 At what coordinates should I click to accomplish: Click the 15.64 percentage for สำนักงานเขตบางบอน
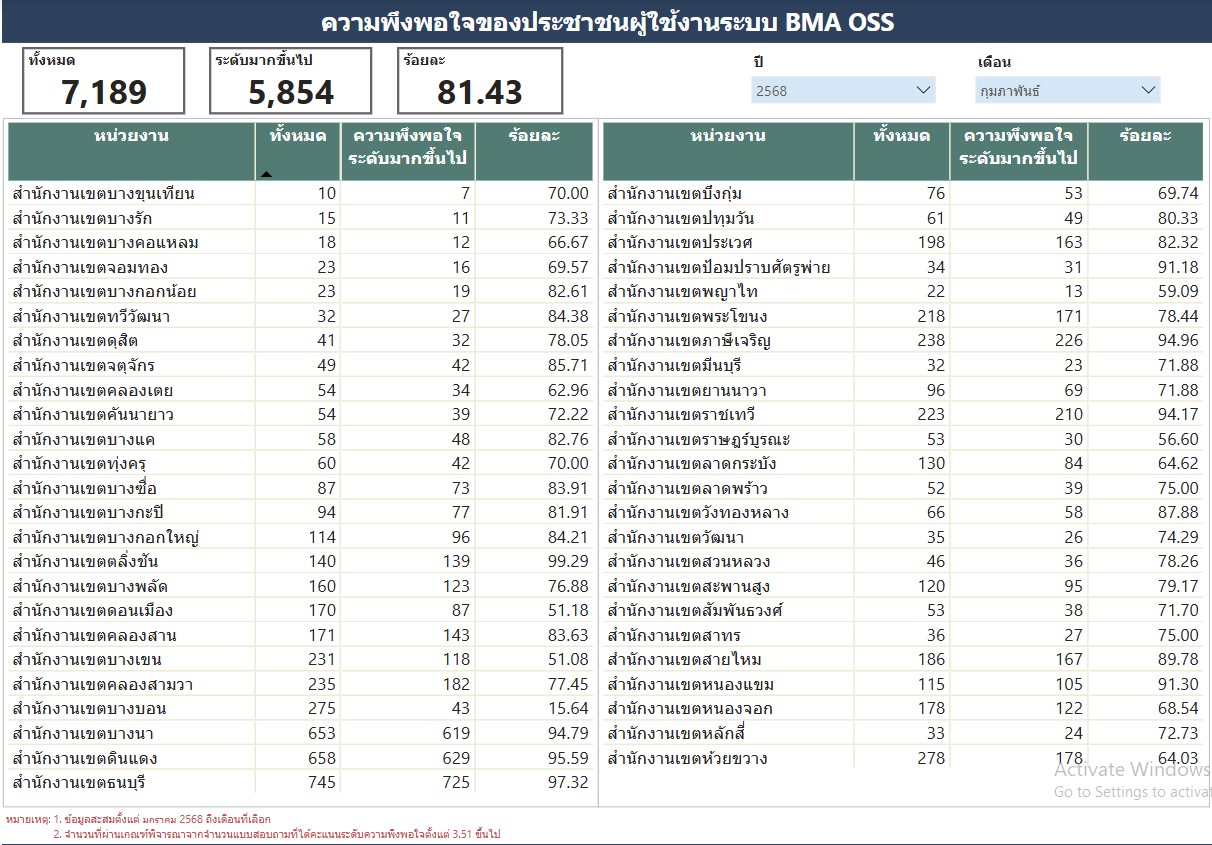[x=567, y=708]
